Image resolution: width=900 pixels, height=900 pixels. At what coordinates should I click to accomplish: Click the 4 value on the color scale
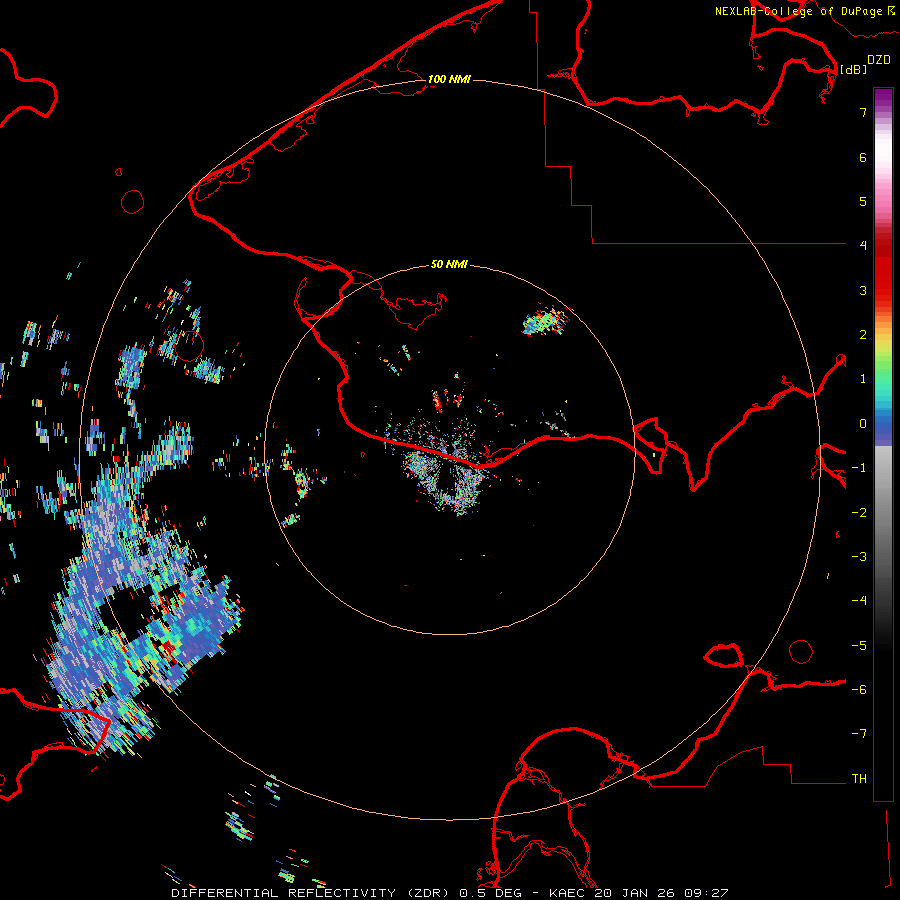point(863,246)
